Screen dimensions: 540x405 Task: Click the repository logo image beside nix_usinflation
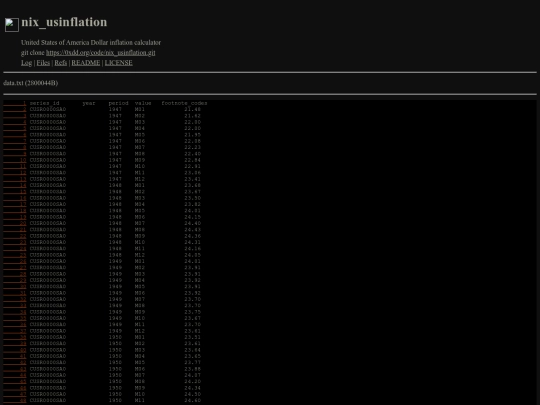point(12,25)
